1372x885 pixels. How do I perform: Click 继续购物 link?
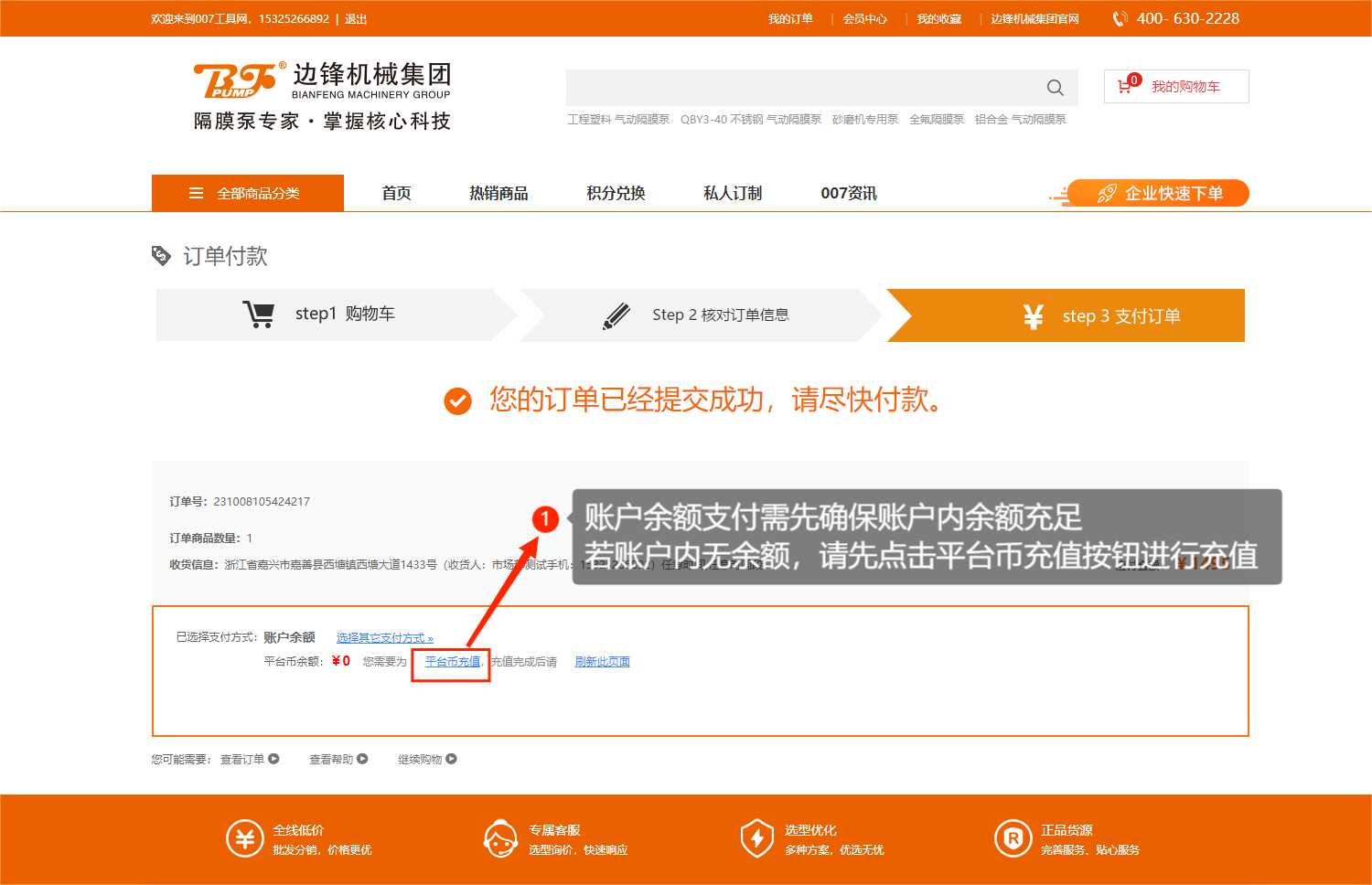click(x=420, y=759)
